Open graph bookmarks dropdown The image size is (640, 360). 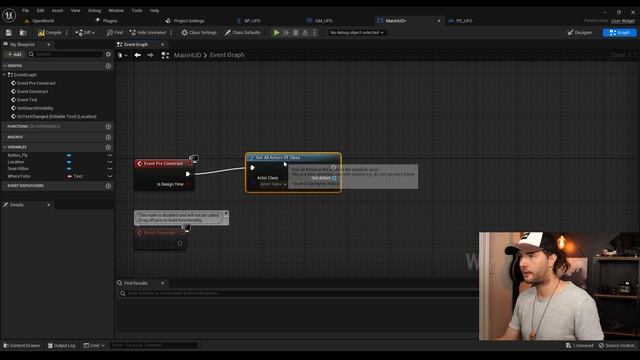click(x=122, y=55)
